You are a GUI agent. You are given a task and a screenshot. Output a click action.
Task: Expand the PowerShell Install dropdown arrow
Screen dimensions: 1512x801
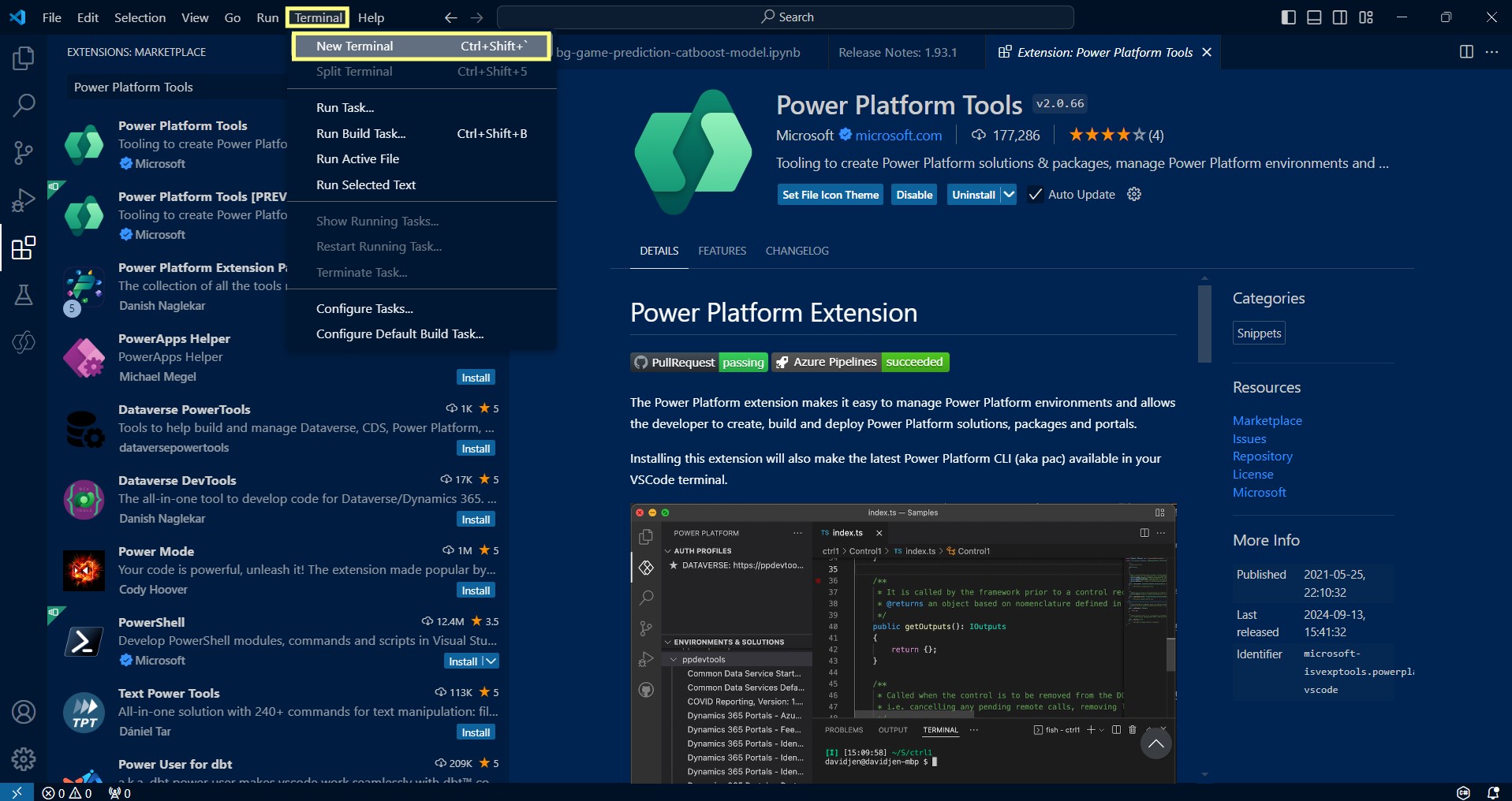(491, 661)
